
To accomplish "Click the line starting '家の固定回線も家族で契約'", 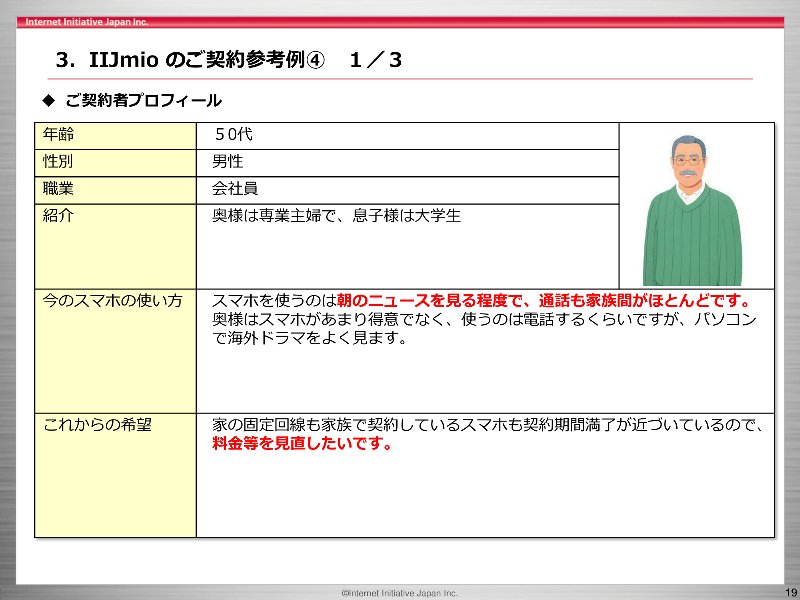I will tap(487, 424).
